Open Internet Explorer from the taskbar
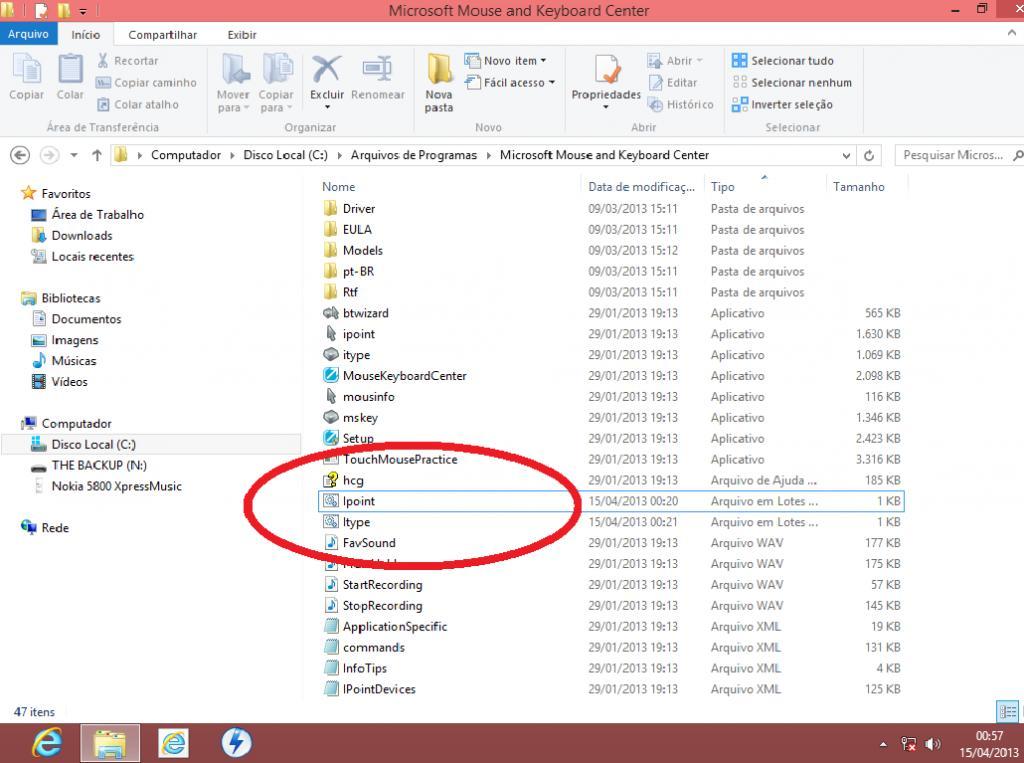This screenshot has height=763, width=1024. click(x=47, y=743)
